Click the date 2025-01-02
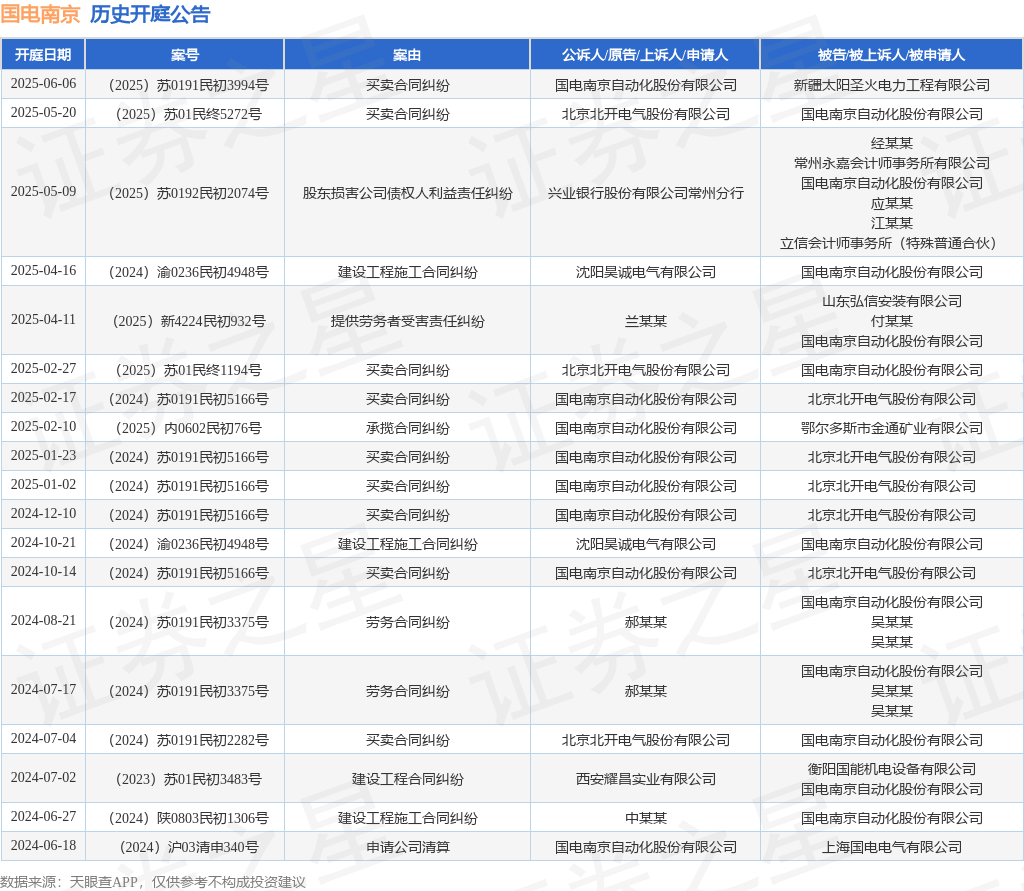 tap(43, 485)
